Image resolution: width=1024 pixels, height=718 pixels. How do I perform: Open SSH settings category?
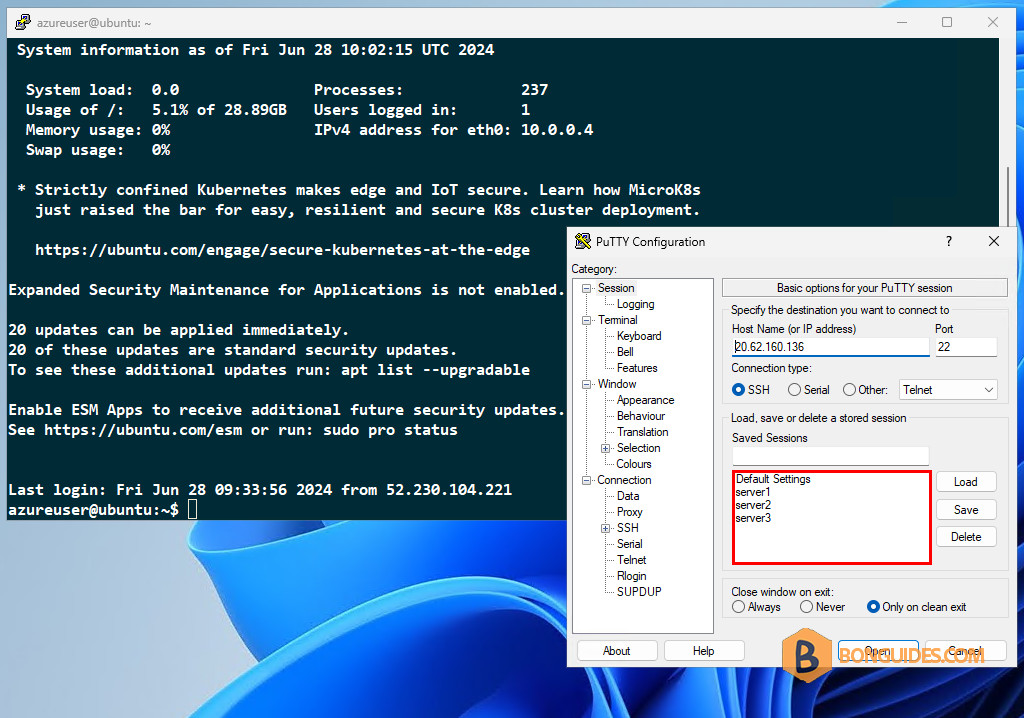click(x=628, y=528)
